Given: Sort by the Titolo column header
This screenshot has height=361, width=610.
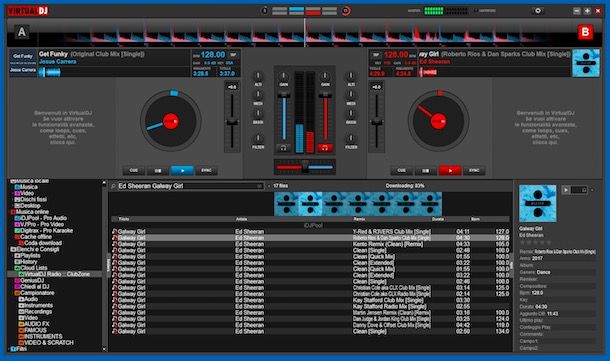Looking at the screenshot, I should click(124, 219).
